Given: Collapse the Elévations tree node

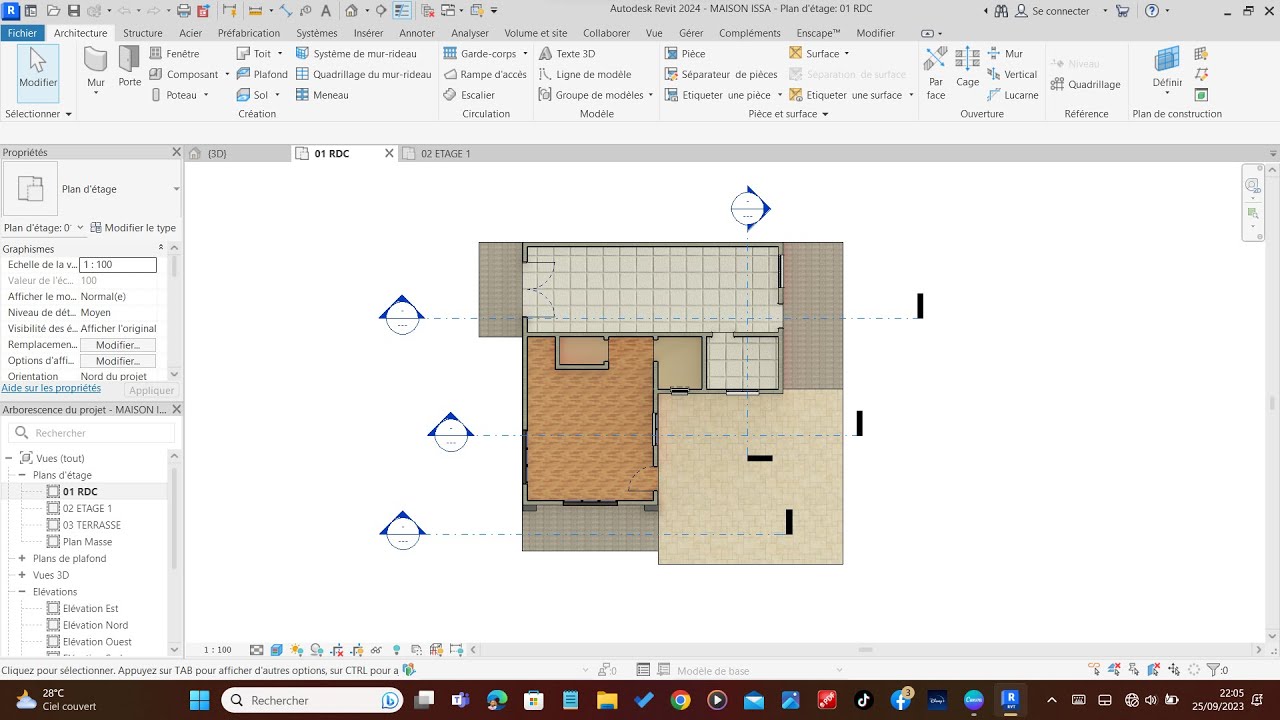Looking at the screenshot, I should 22,592.
